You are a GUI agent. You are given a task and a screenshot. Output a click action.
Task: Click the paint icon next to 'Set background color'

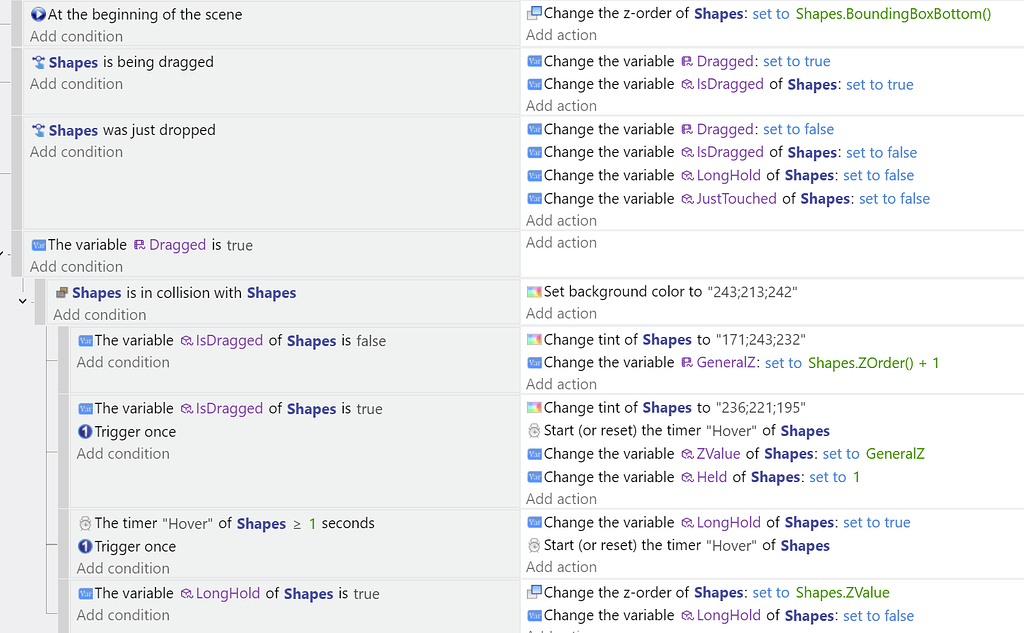click(x=535, y=292)
